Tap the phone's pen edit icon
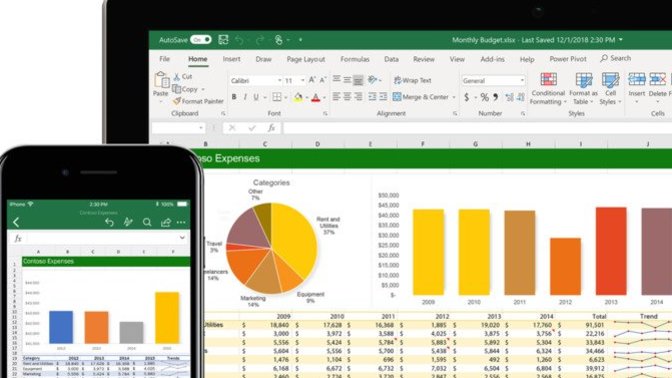Image resolution: width=672 pixels, height=378 pixels. pos(128,222)
